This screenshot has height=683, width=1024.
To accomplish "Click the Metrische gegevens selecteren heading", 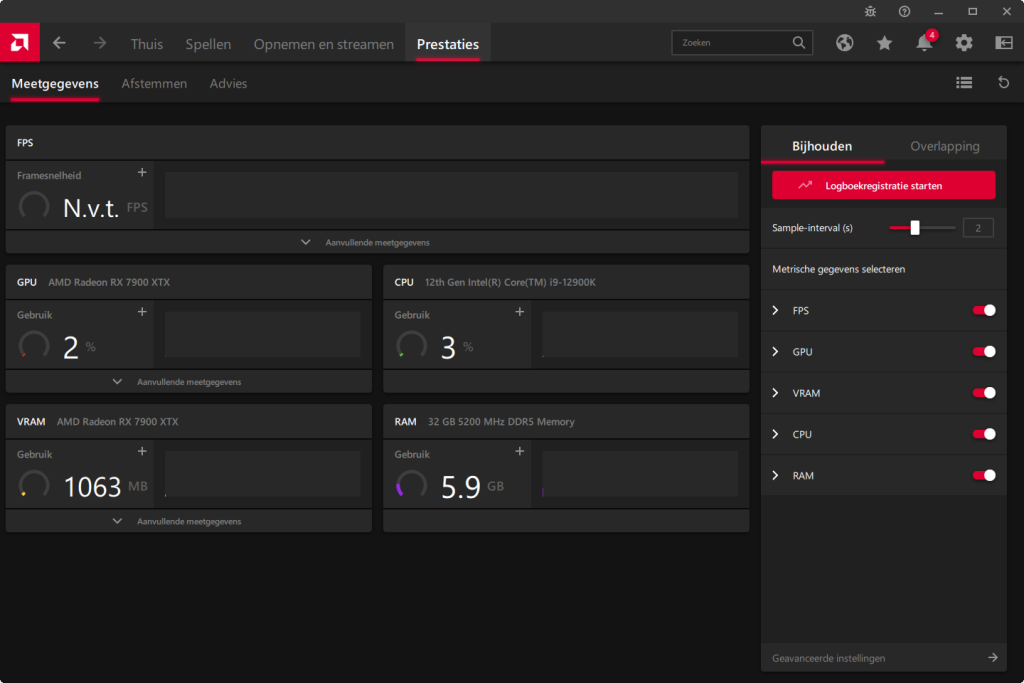I will [839, 269].
